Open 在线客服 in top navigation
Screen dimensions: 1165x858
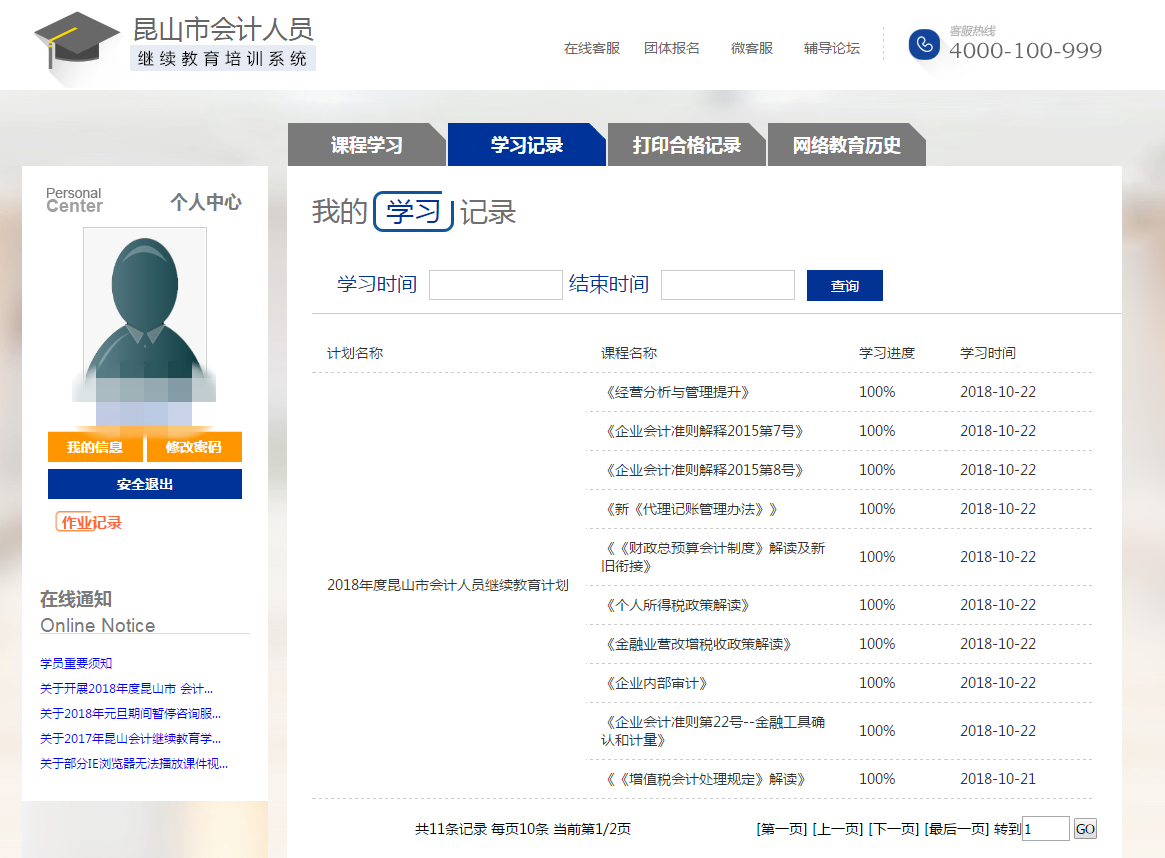(592, 48)
